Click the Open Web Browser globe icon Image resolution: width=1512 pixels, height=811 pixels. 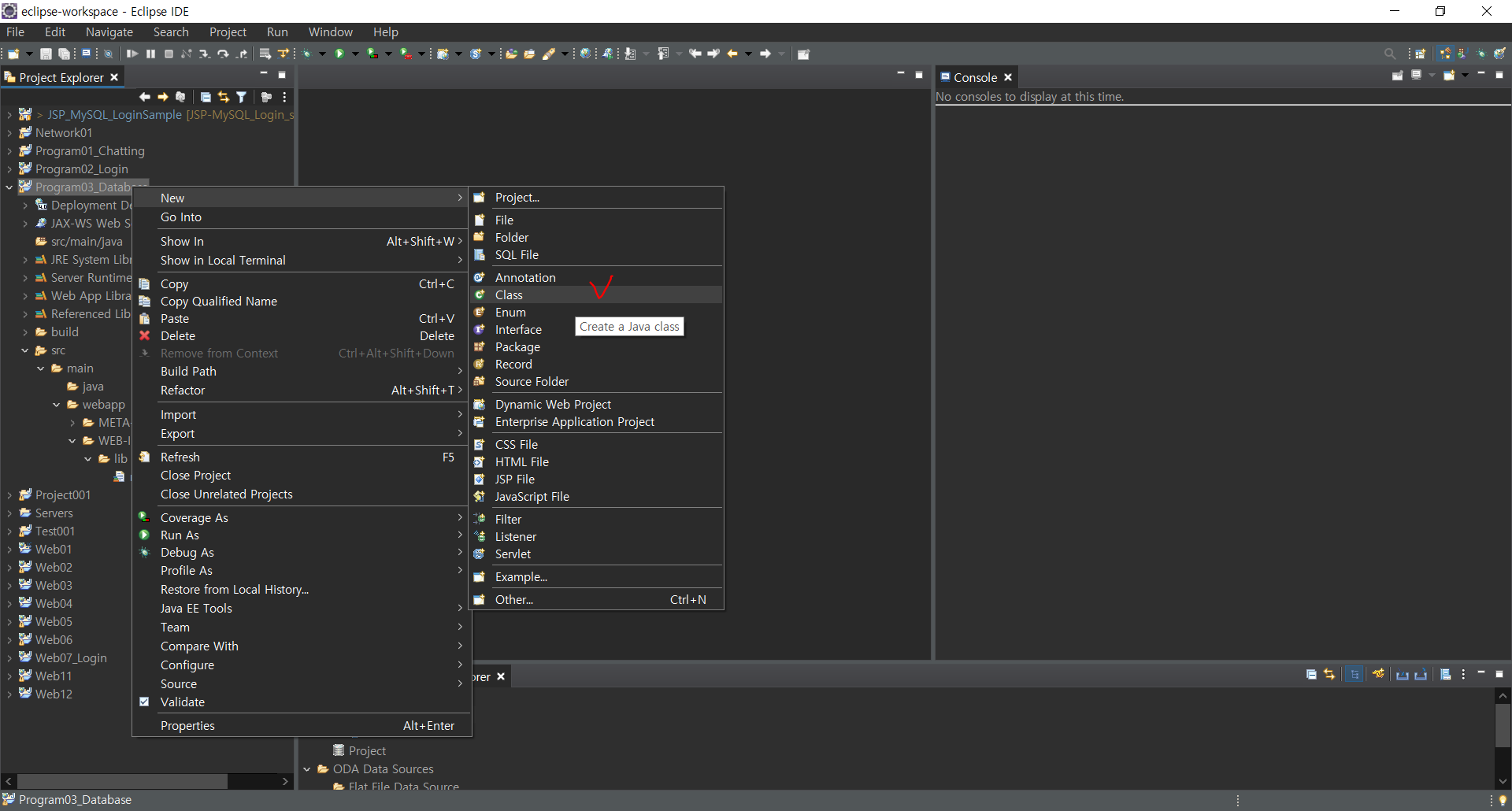pyautogui.click(x=585, y=54)
